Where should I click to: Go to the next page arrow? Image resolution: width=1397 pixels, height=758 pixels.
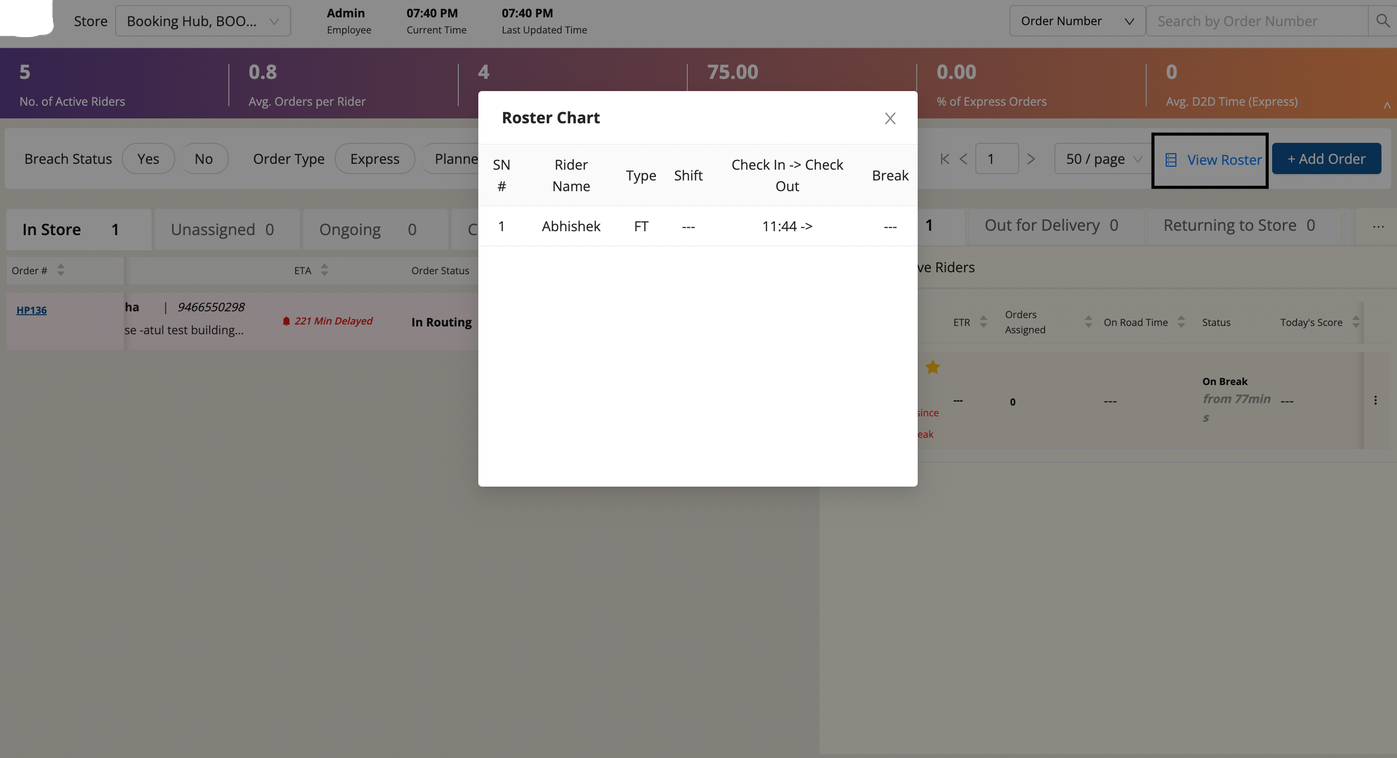pyautogui.click(x=1031, y=159)
